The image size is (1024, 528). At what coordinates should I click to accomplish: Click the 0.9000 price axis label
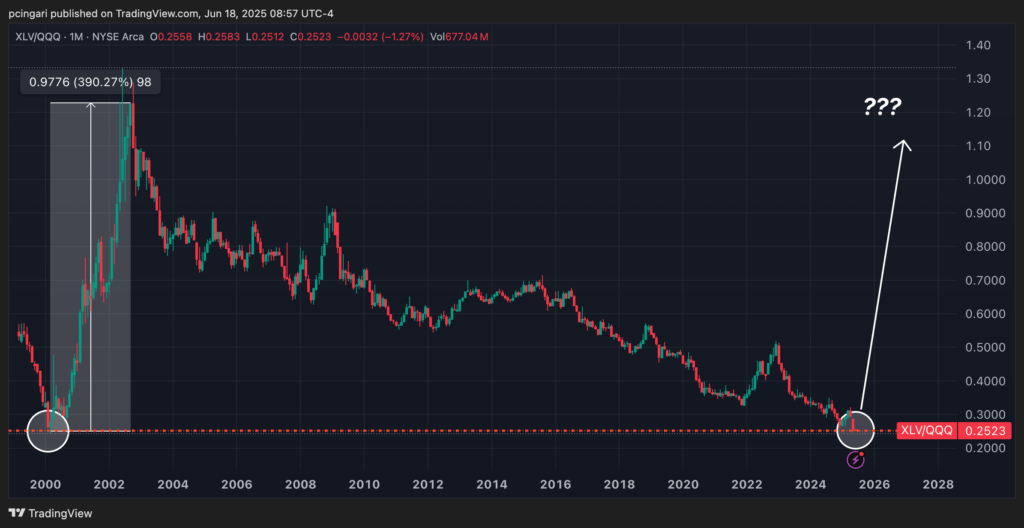pos(984,214)
